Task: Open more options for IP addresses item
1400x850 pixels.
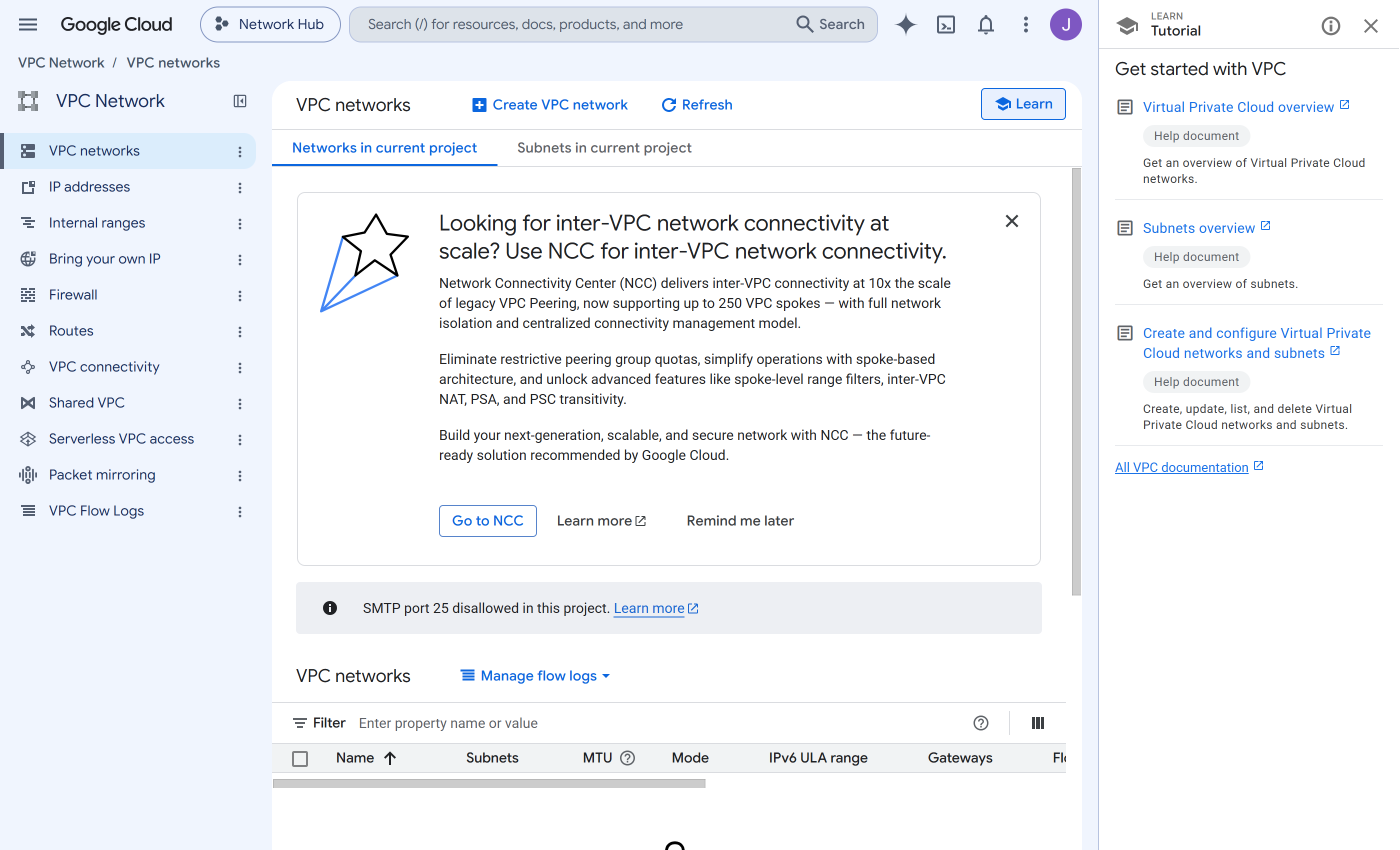Action: point(240,187)
